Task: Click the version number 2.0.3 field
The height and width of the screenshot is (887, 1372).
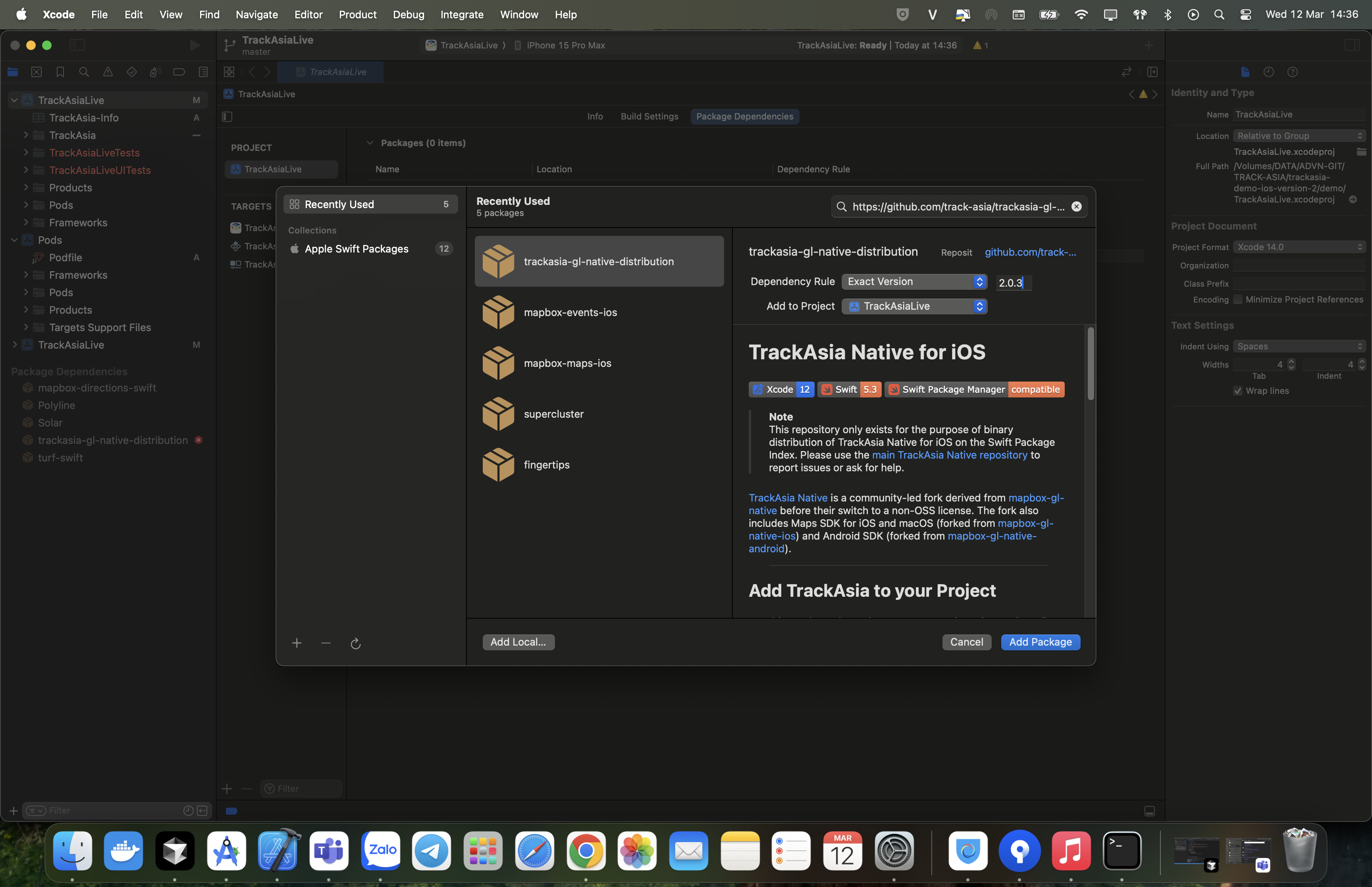Action: (x=1014, y=283)
